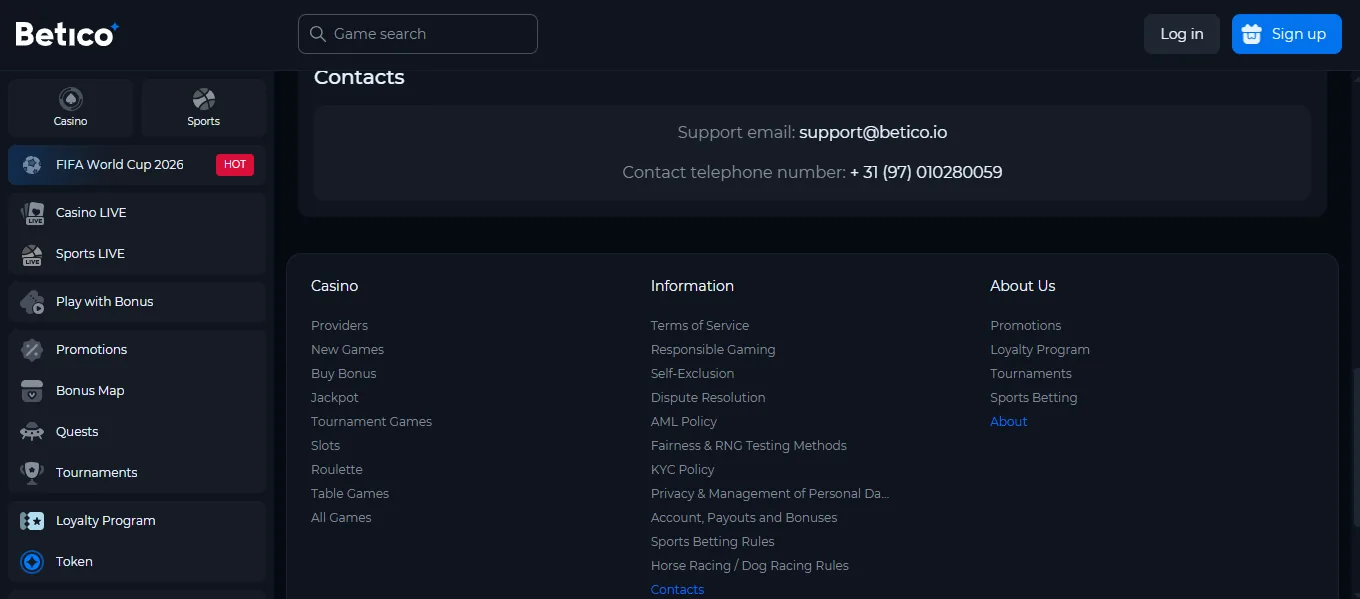The image size is (1360, 599).
Task: Click the Casino LIVE cards icon
Action: point(32,213)
